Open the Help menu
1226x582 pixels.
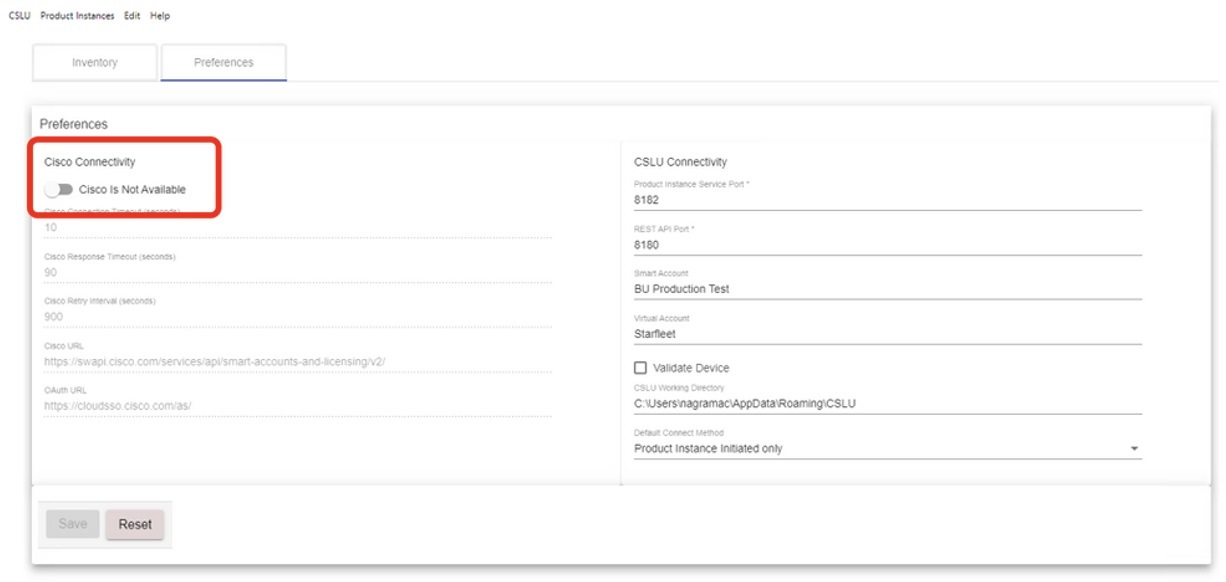160,16
